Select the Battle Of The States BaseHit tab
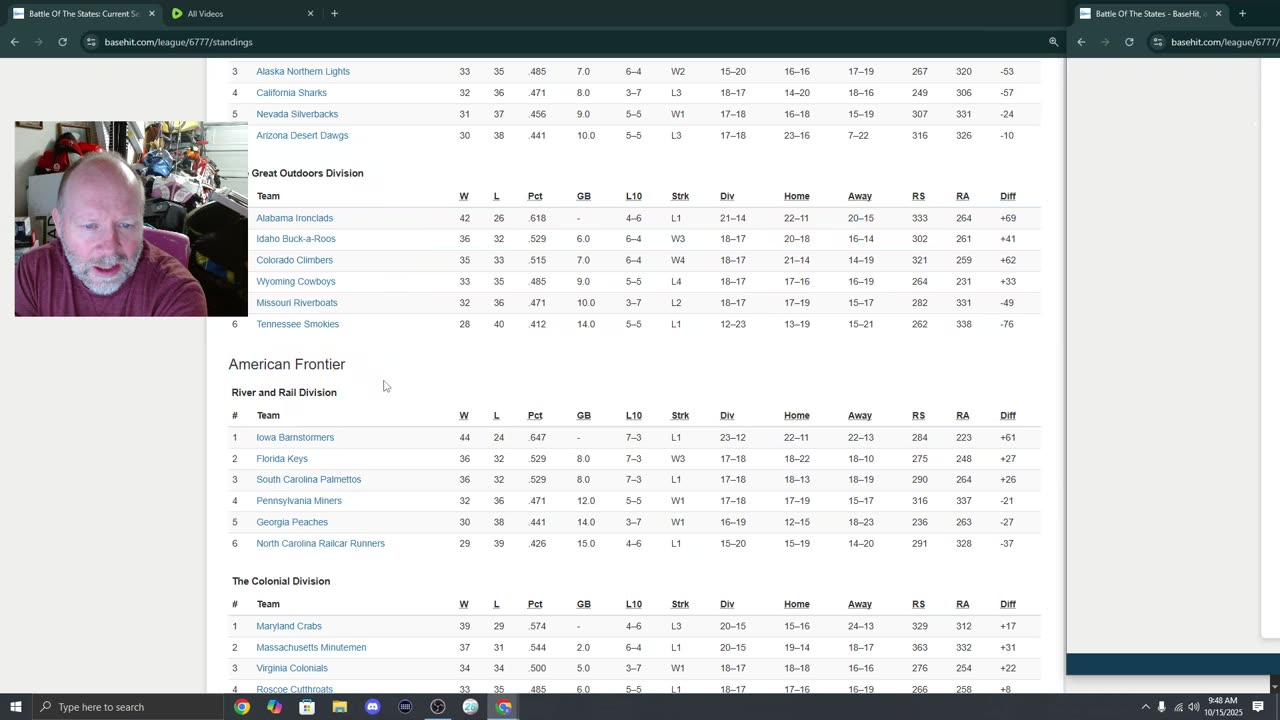This screenshot has height=720, width=1280. click(x=1146, y=14)
